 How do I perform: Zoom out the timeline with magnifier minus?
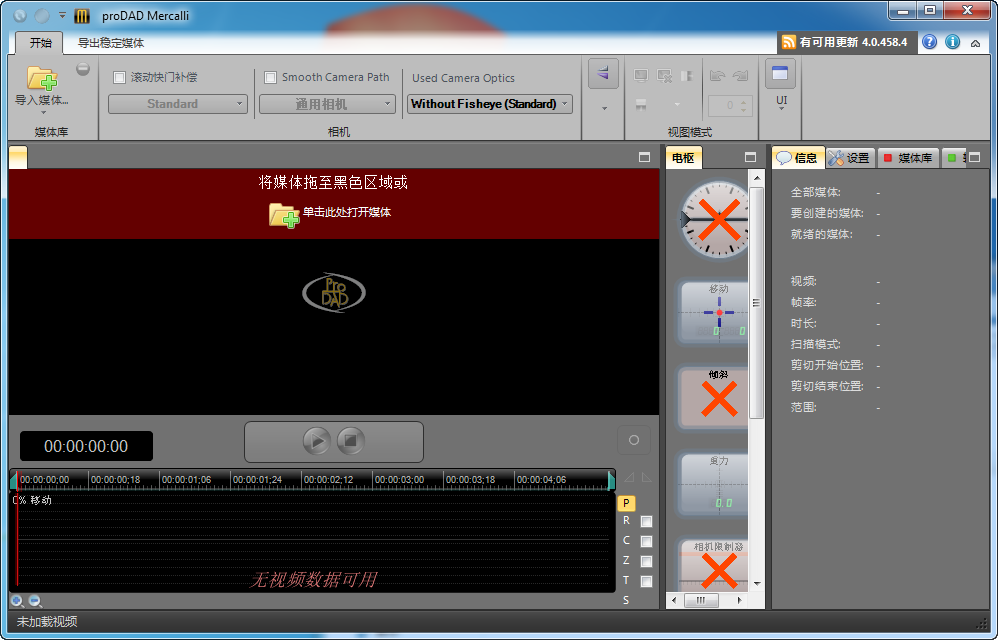(x=35, y=601)
